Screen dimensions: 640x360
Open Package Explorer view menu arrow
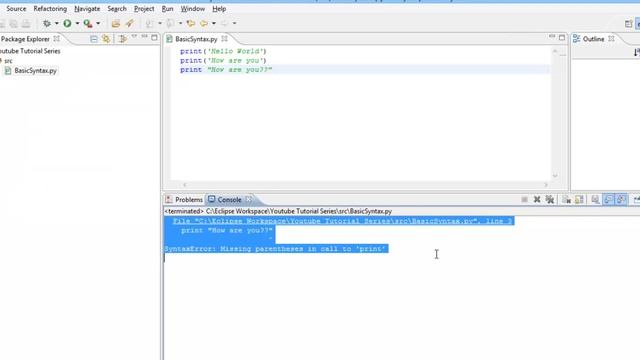coord(134,37)
